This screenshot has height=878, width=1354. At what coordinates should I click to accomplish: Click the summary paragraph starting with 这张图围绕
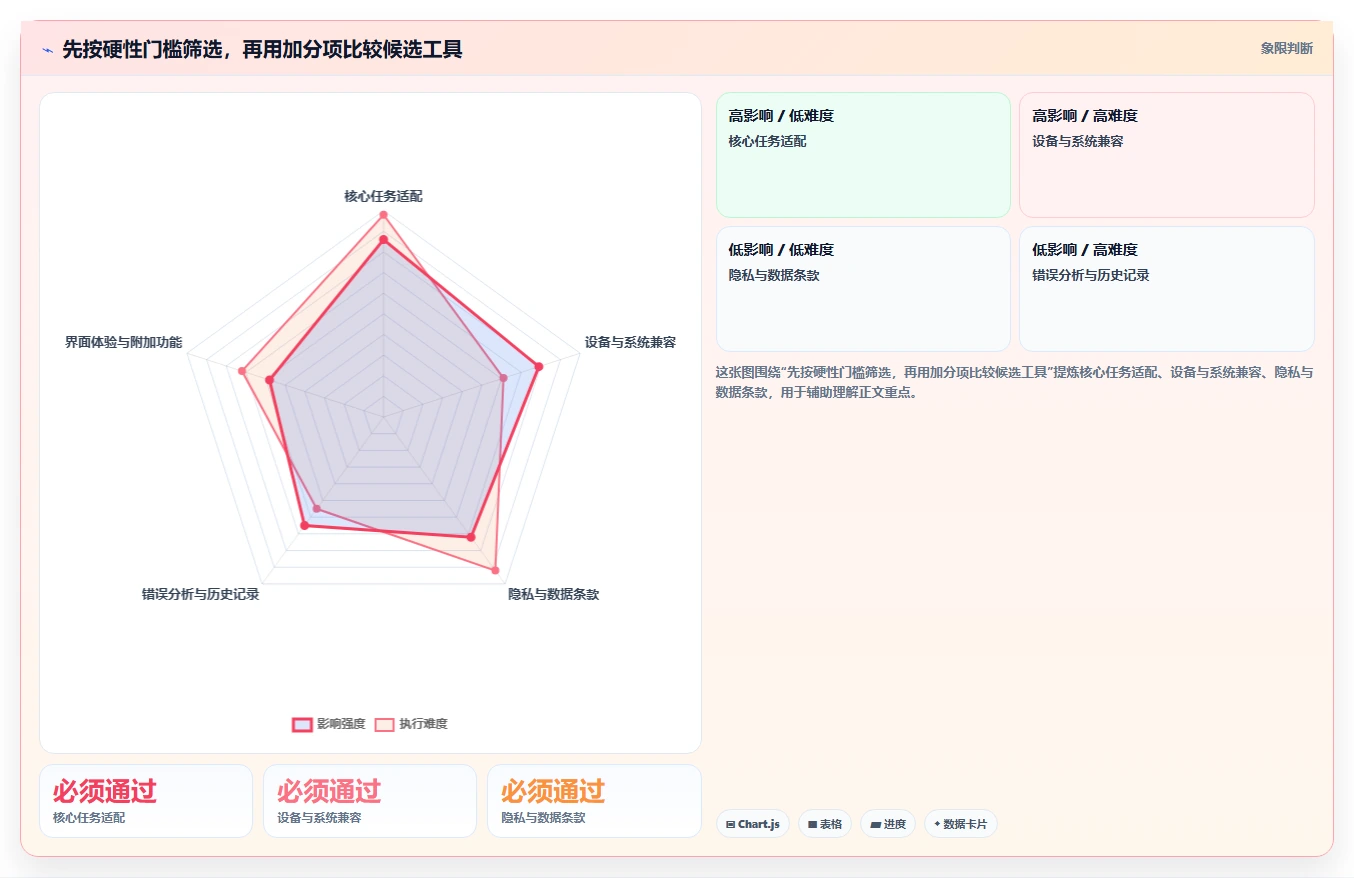coord(1014,382)
